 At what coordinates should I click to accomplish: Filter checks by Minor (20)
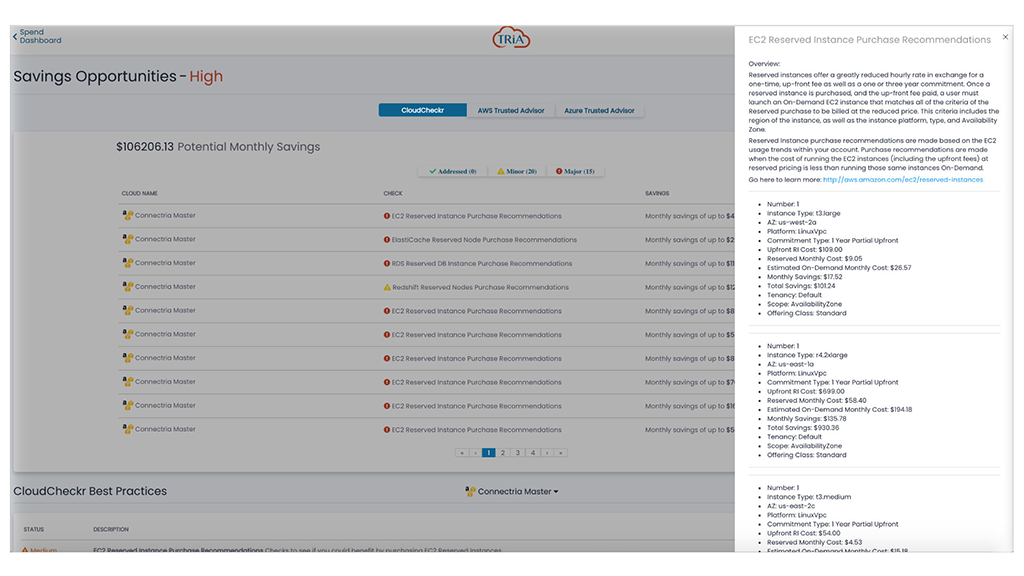pos(517,171)
